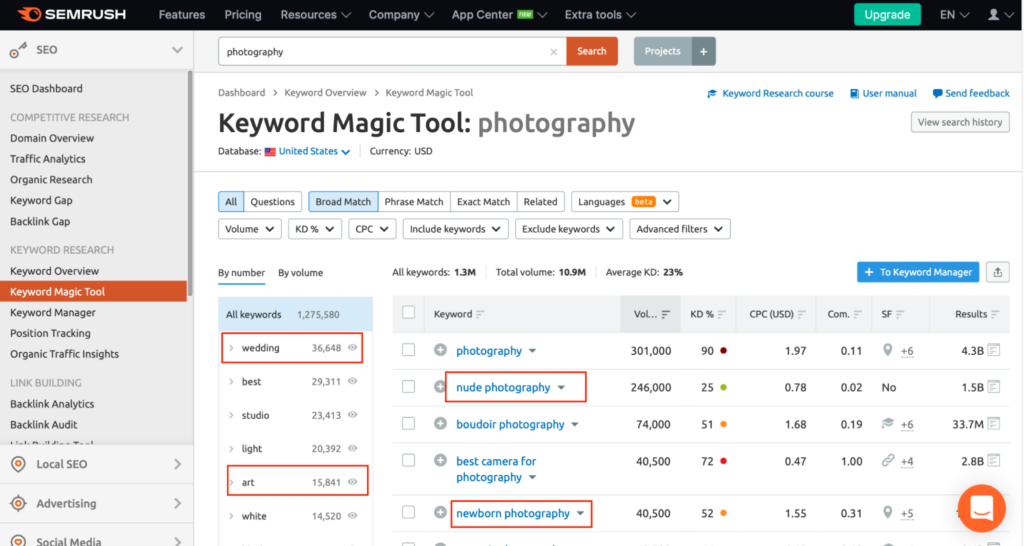Click the sidebar vertical scrollbar
This screenshot has height=546, width=1024.
(190, 183)
